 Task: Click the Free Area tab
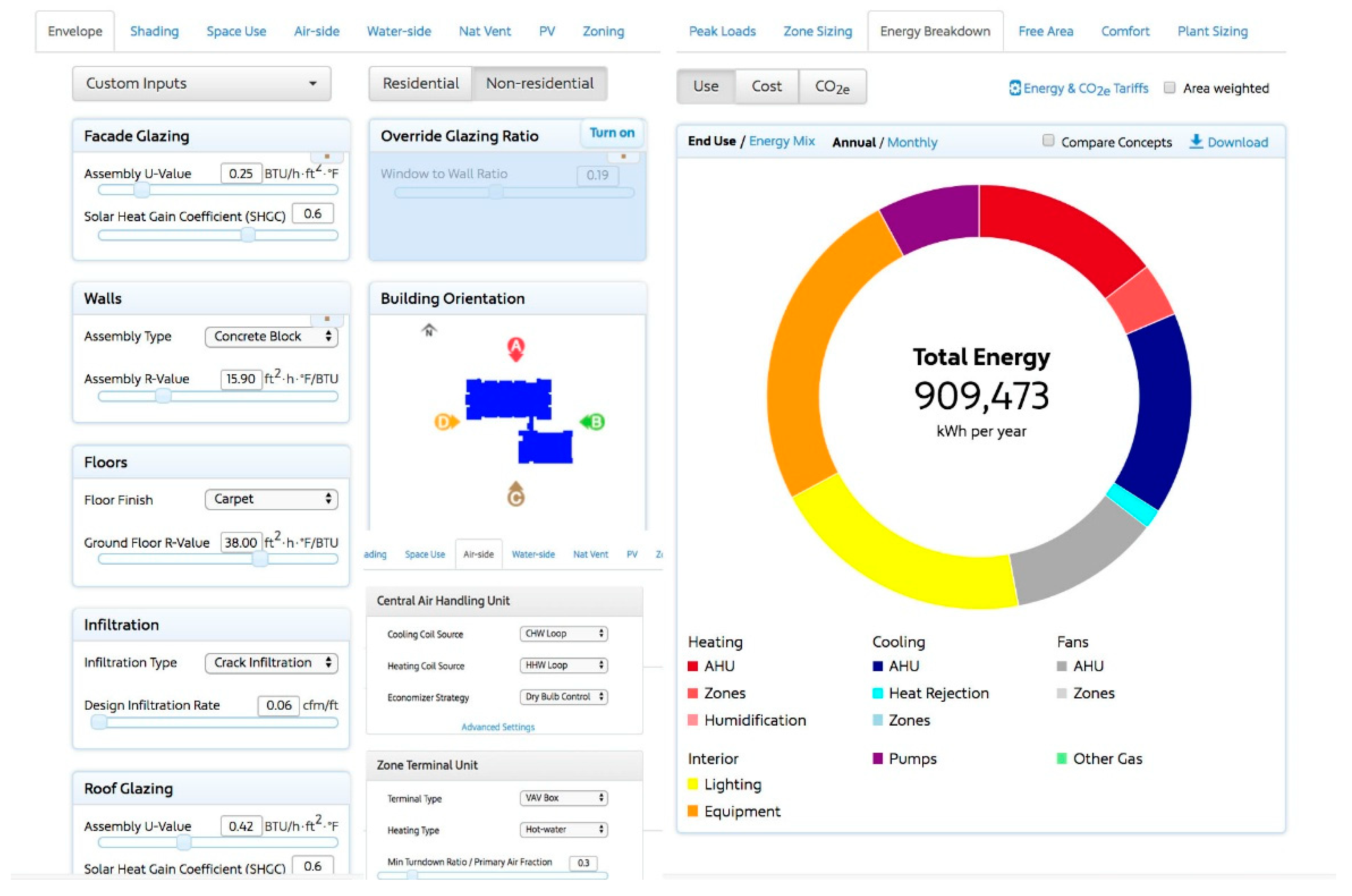click(1045, 31)
